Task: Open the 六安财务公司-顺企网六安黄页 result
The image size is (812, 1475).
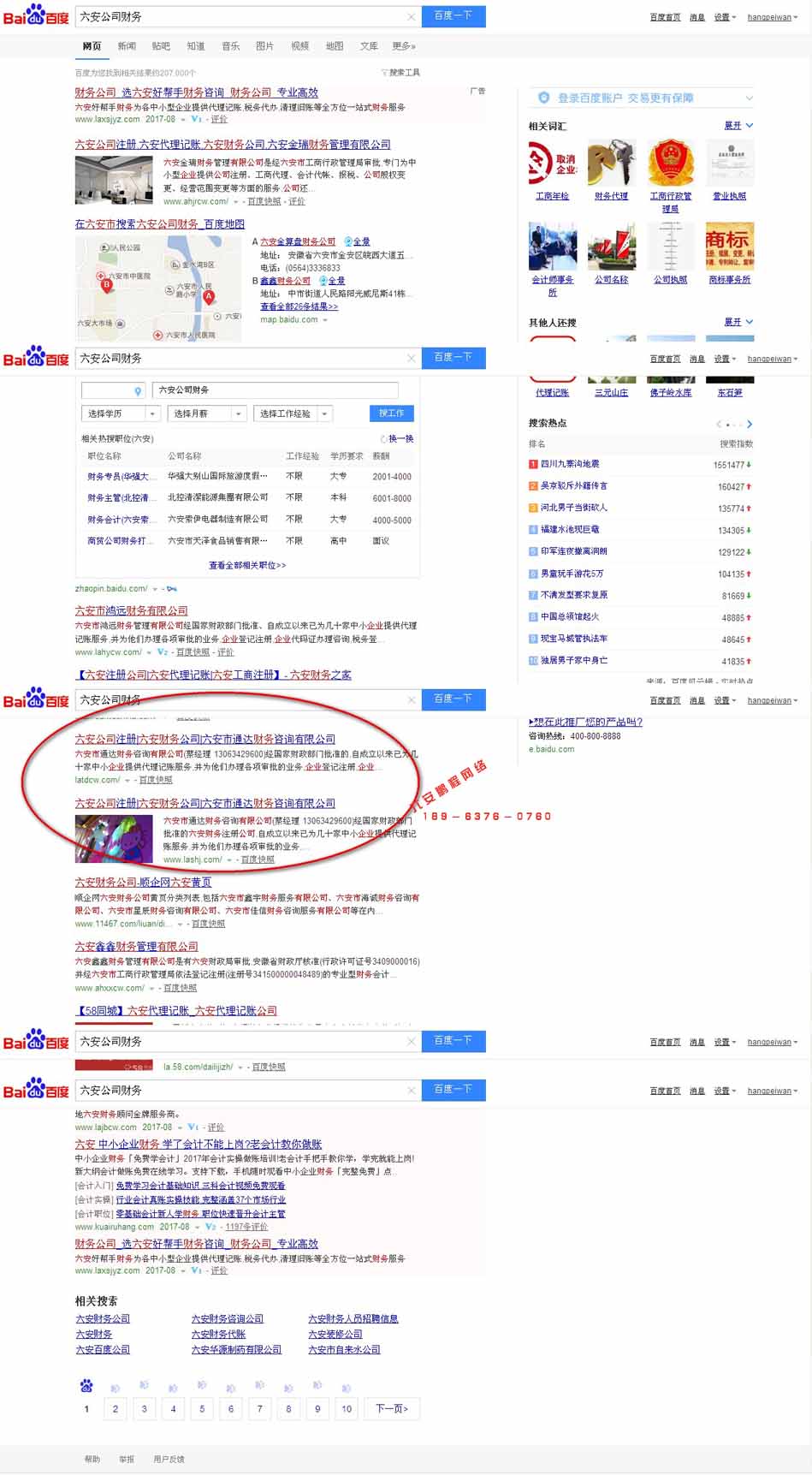Action: point(143,883)
